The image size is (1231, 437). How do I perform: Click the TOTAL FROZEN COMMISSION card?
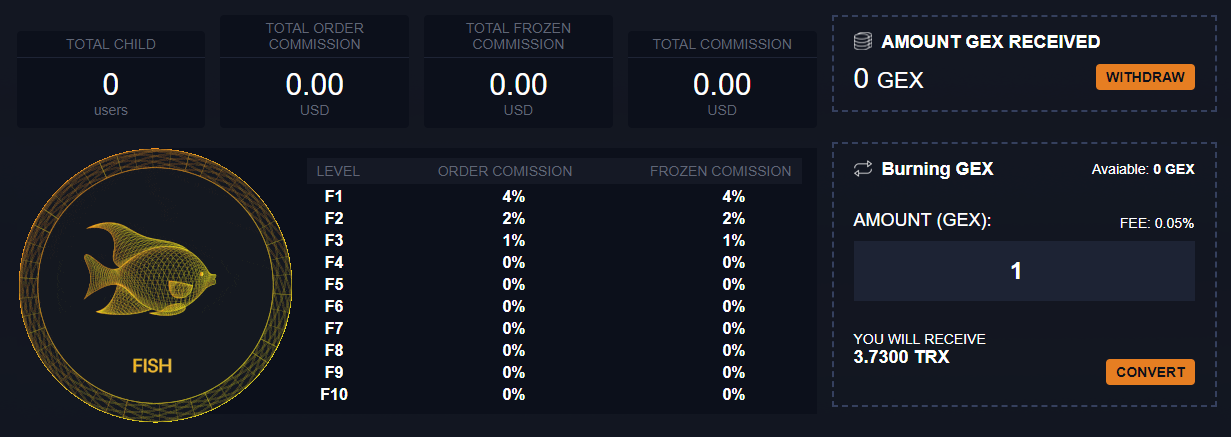[x=518, y=71]
